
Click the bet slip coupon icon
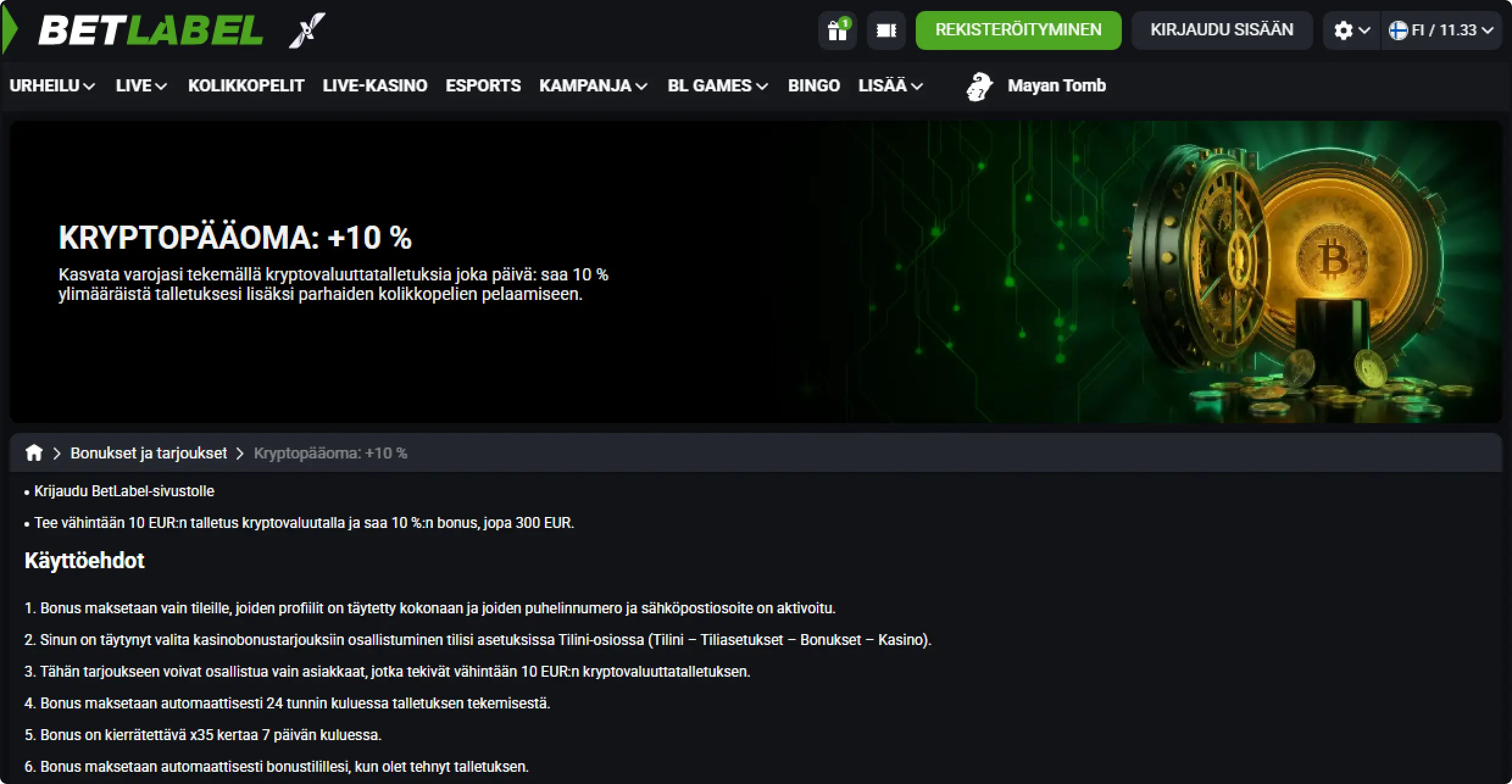pyautogui.click(x=886, y=30)
